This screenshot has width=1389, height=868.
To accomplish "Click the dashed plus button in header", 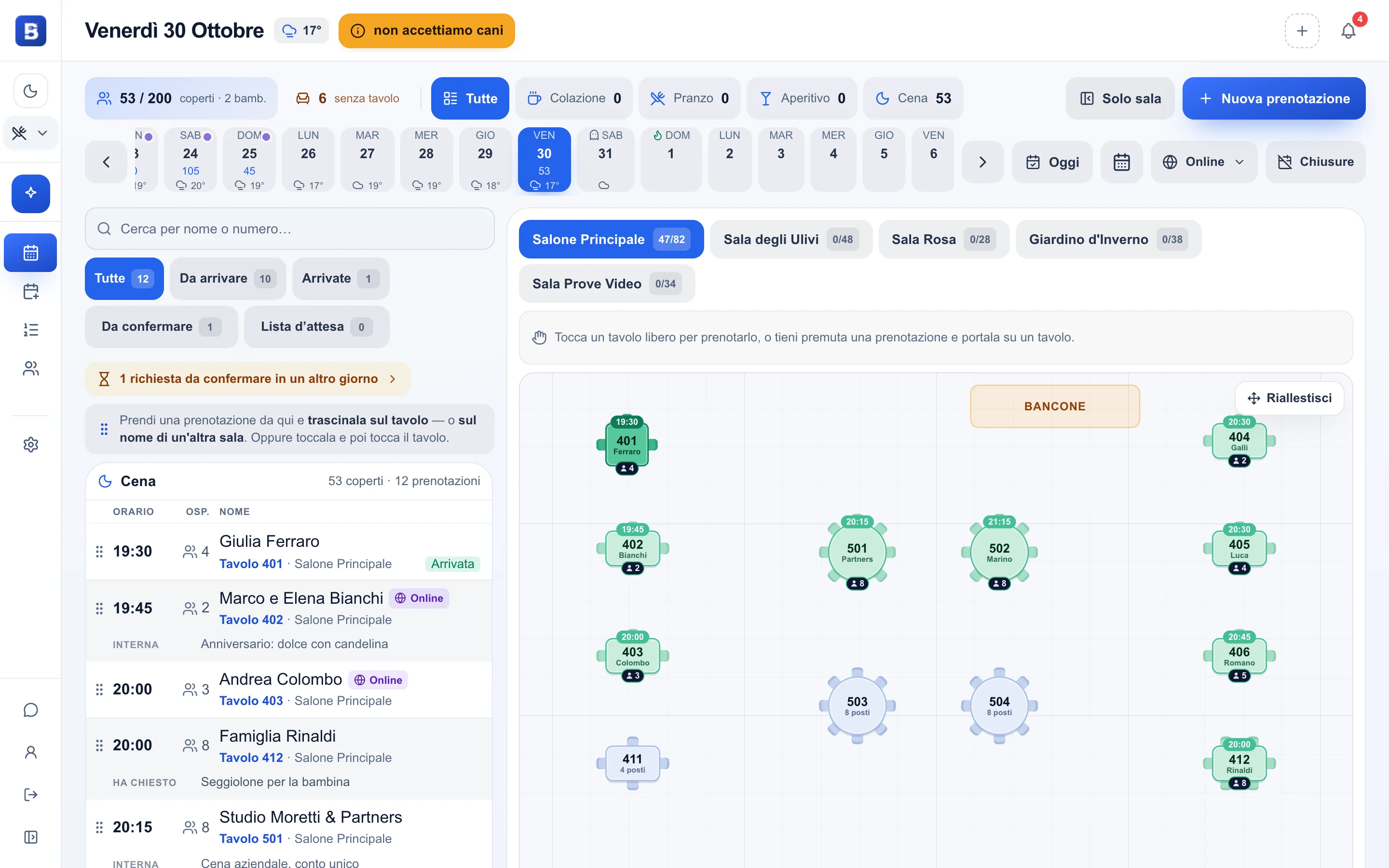I will pos(1302,30).
